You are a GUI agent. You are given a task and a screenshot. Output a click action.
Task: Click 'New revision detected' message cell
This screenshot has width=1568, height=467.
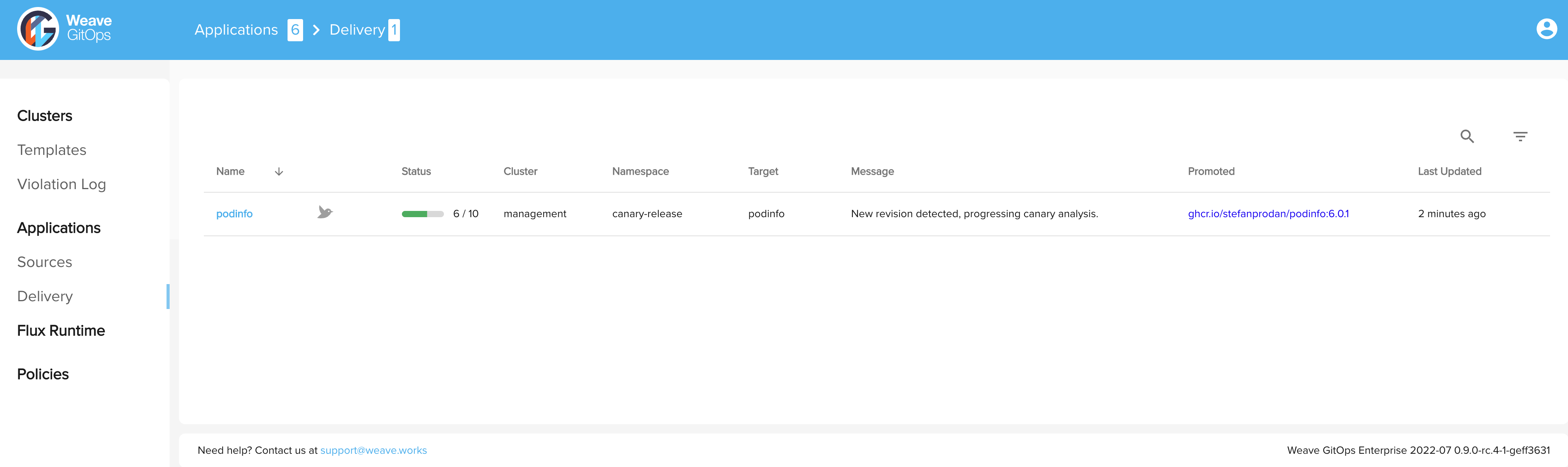click(x=975, y=214)
